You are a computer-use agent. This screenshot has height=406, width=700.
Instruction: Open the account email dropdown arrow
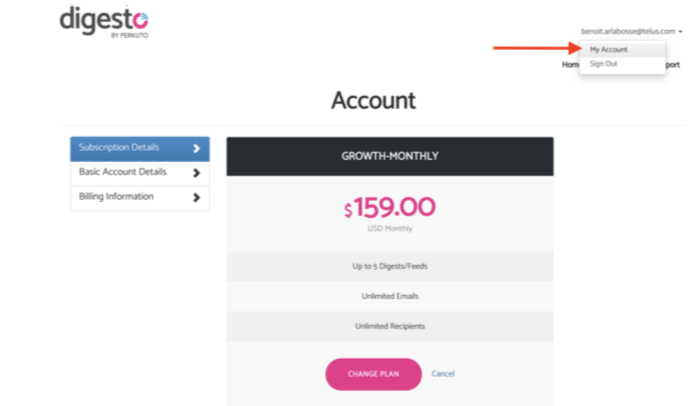[680, 31]
